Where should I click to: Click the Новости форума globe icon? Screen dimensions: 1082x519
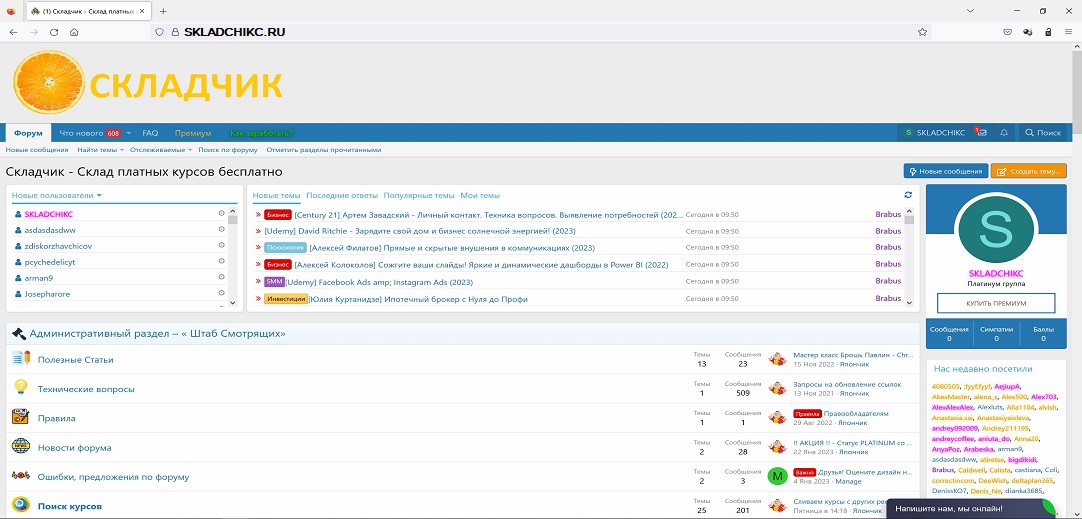[x=21, y=447]
